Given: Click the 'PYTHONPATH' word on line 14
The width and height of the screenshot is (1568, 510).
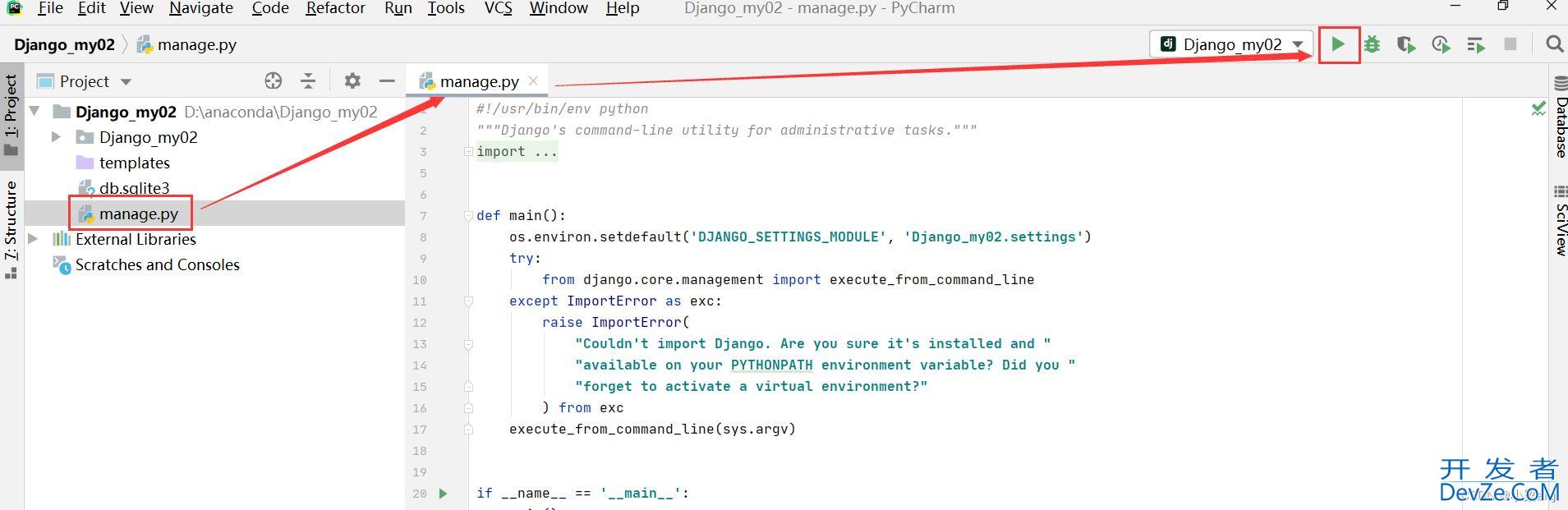Looking at the screenshot, I should 771,365.
